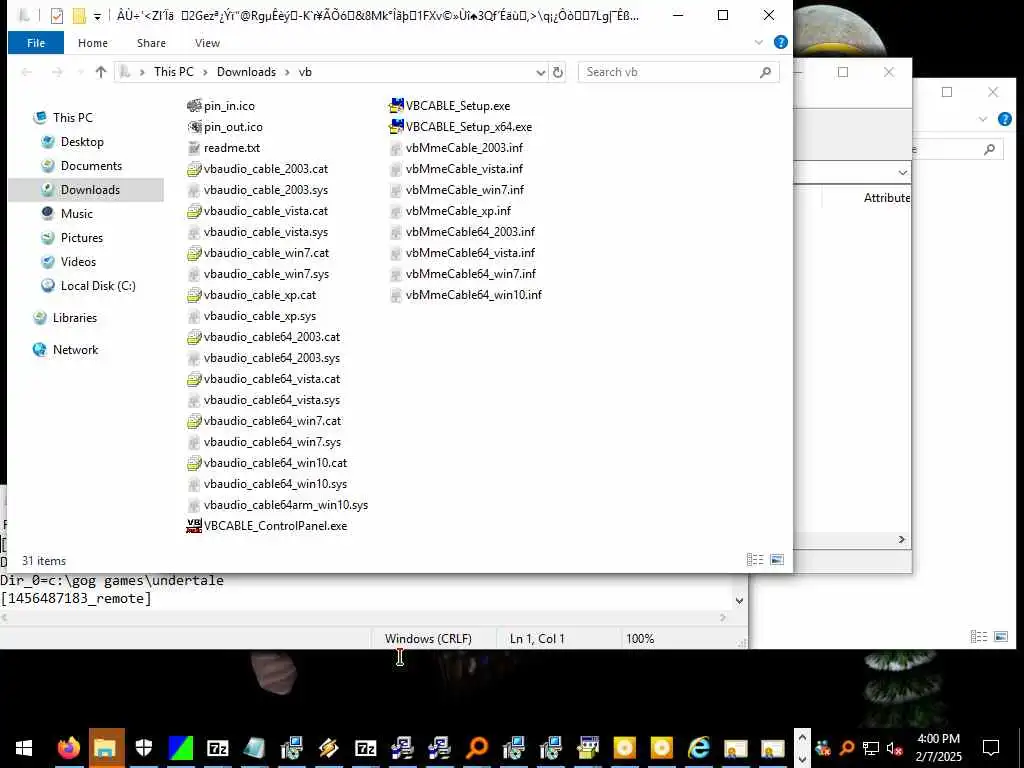Select This PC in navigation pane
1024x768 pixels.
coord(72,118)
